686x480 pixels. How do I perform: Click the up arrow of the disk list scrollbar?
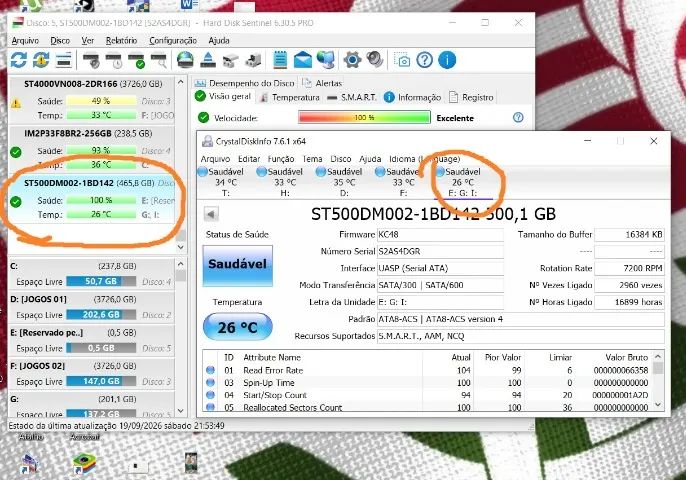click(181, 82)
